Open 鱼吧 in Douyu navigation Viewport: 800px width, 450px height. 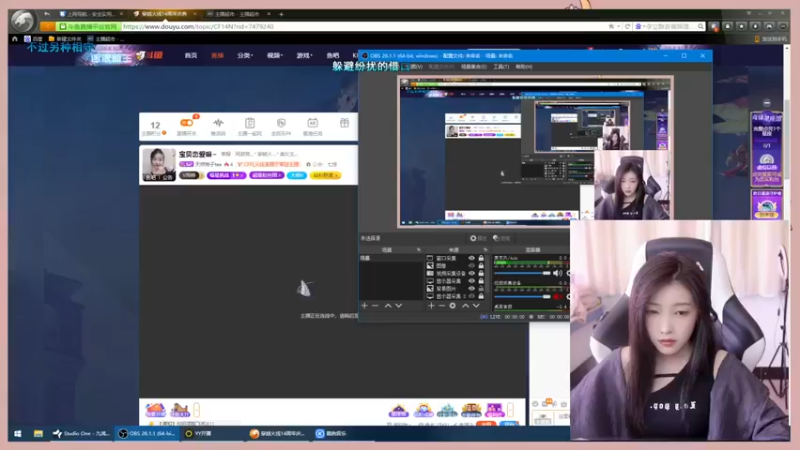[333, 56]
